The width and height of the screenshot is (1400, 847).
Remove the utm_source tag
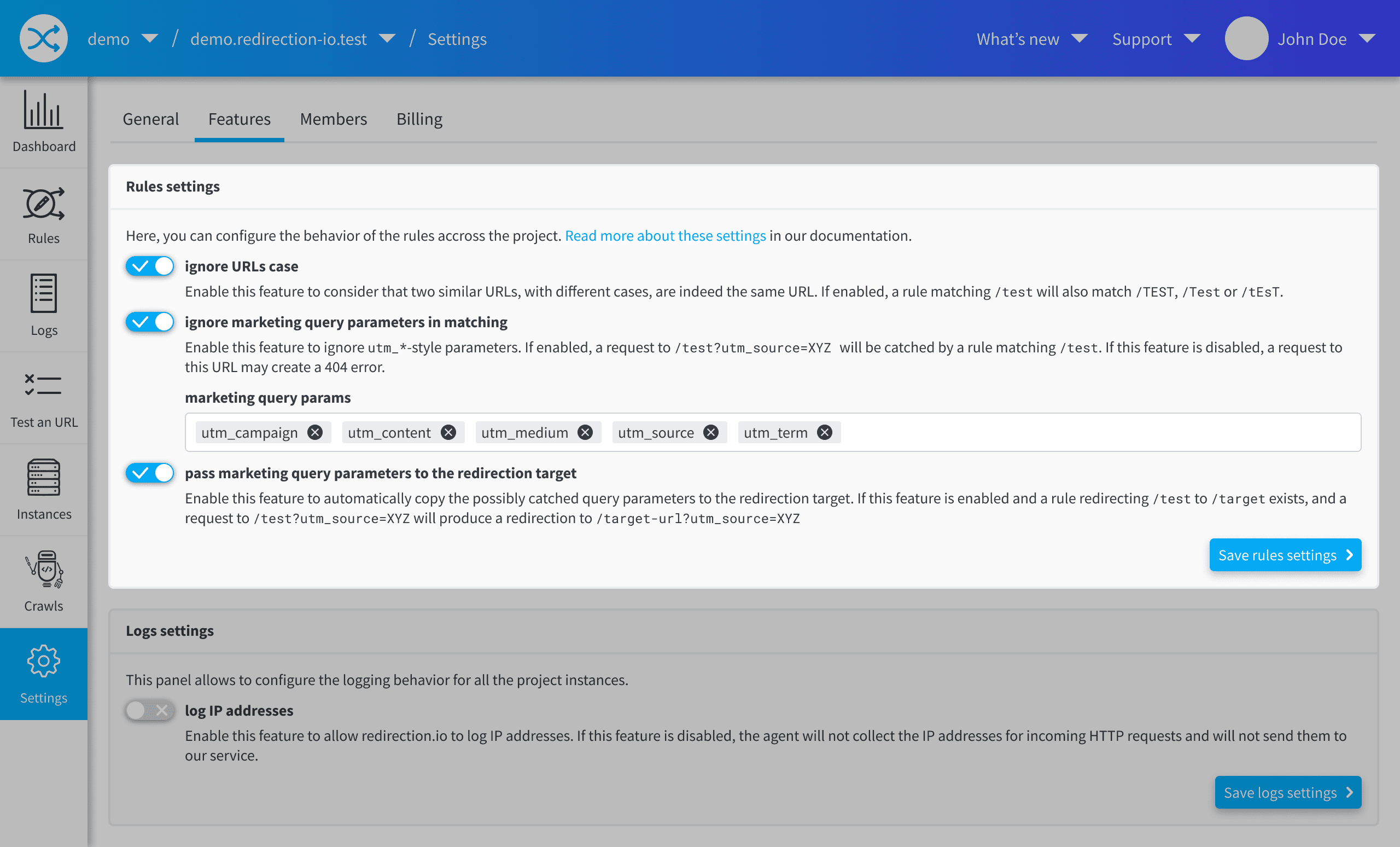click(711, 433)
